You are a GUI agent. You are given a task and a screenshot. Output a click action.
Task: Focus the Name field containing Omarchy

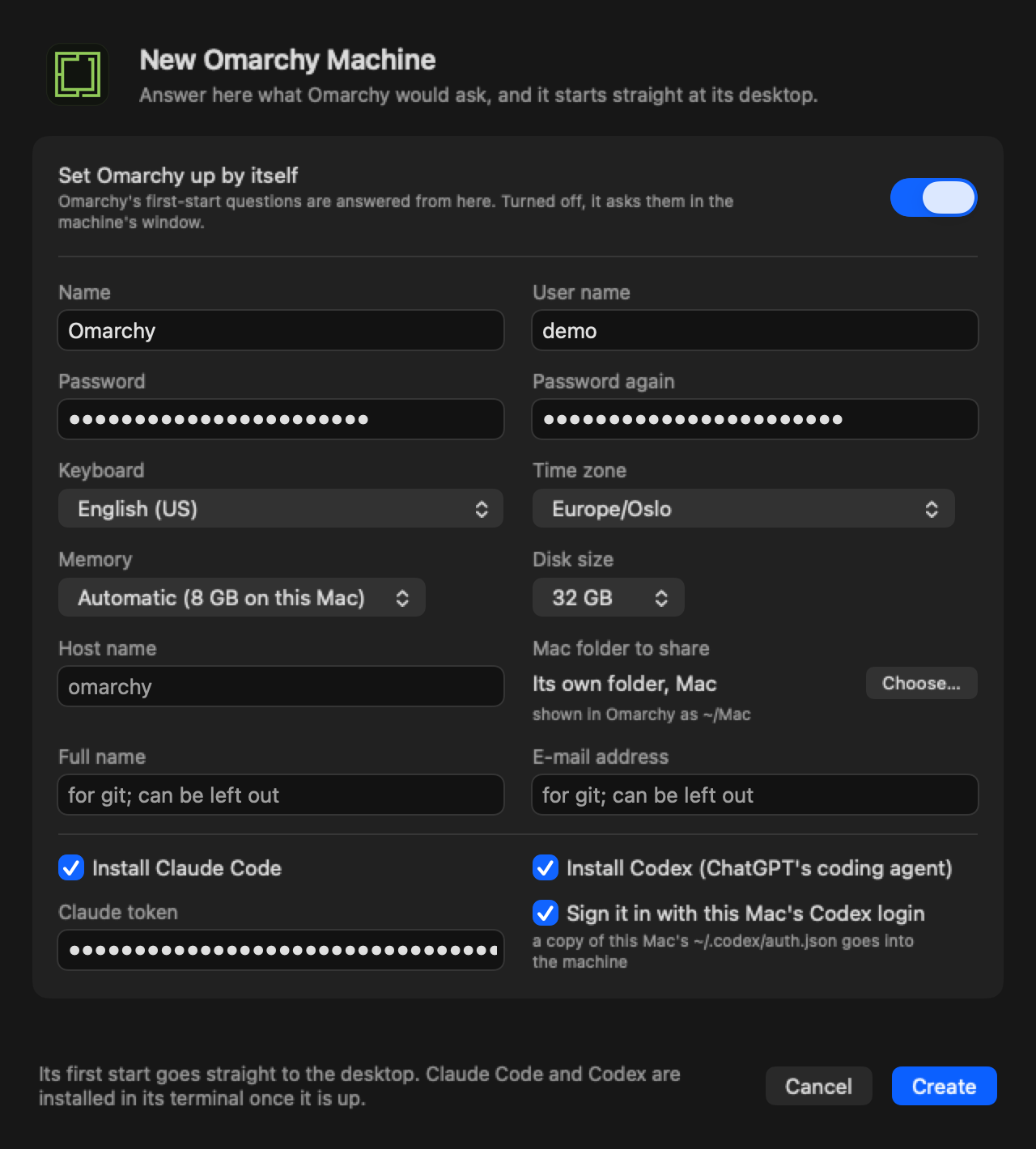click(x=281, y=330)
